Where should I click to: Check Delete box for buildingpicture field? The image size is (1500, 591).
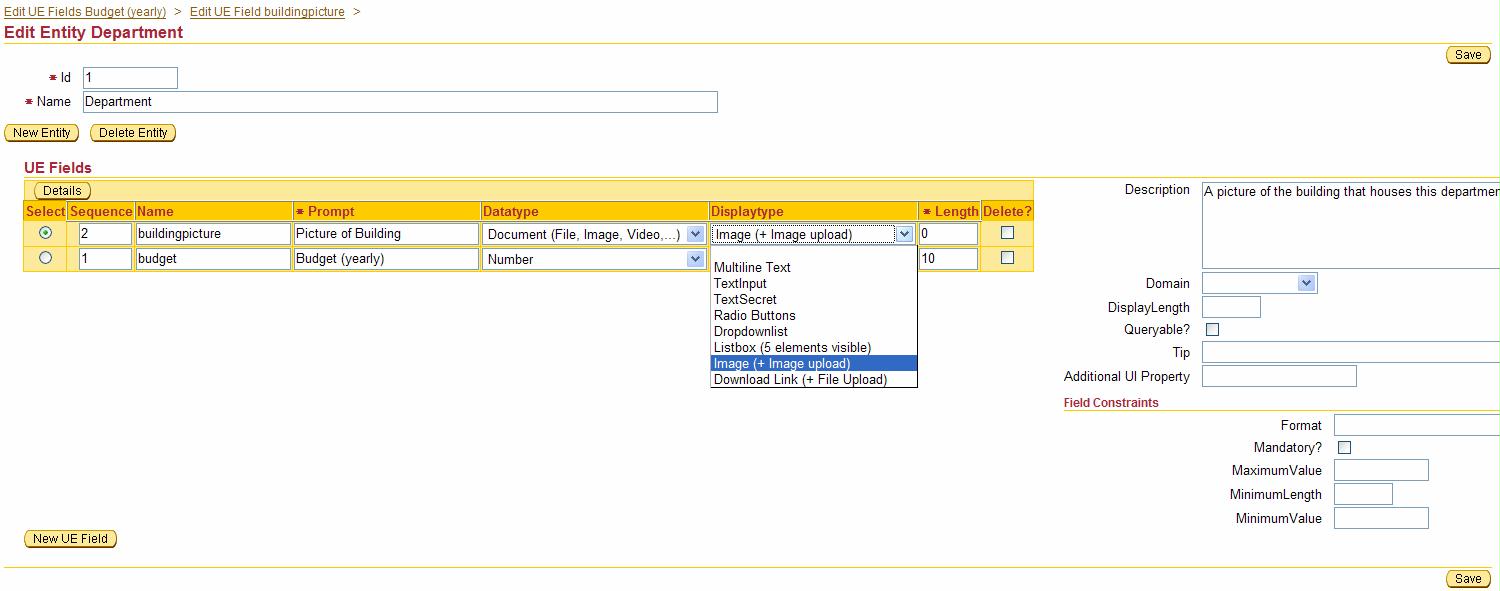[x=1007, y=233]
